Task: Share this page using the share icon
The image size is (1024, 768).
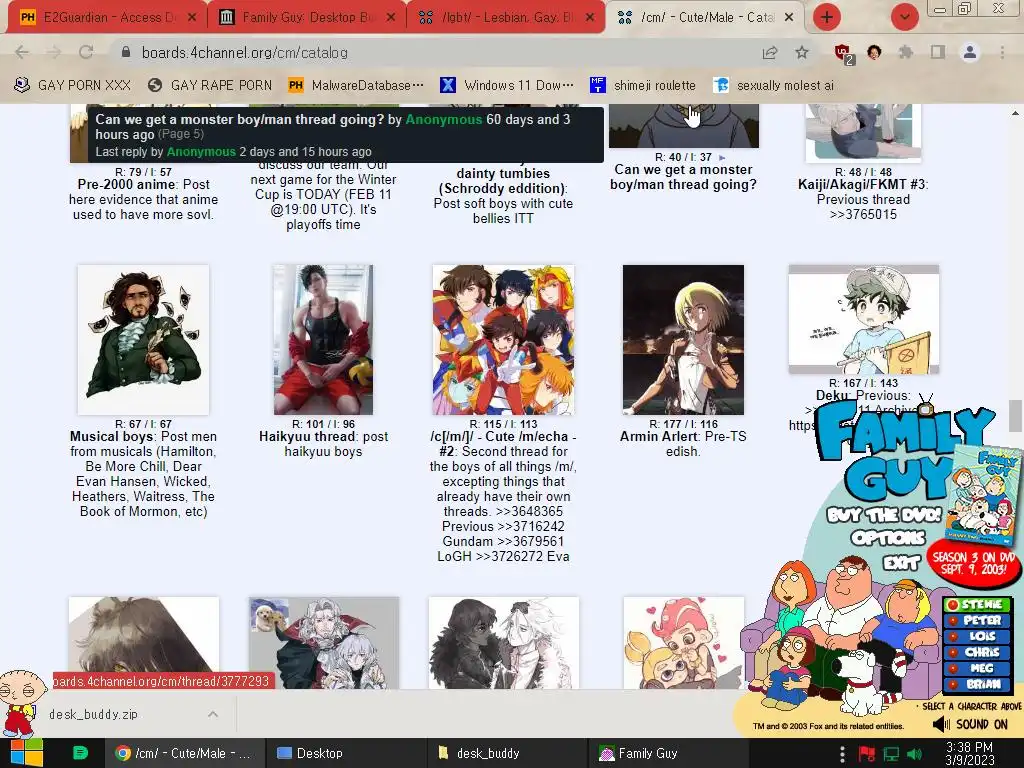Action: pos(770,52)
